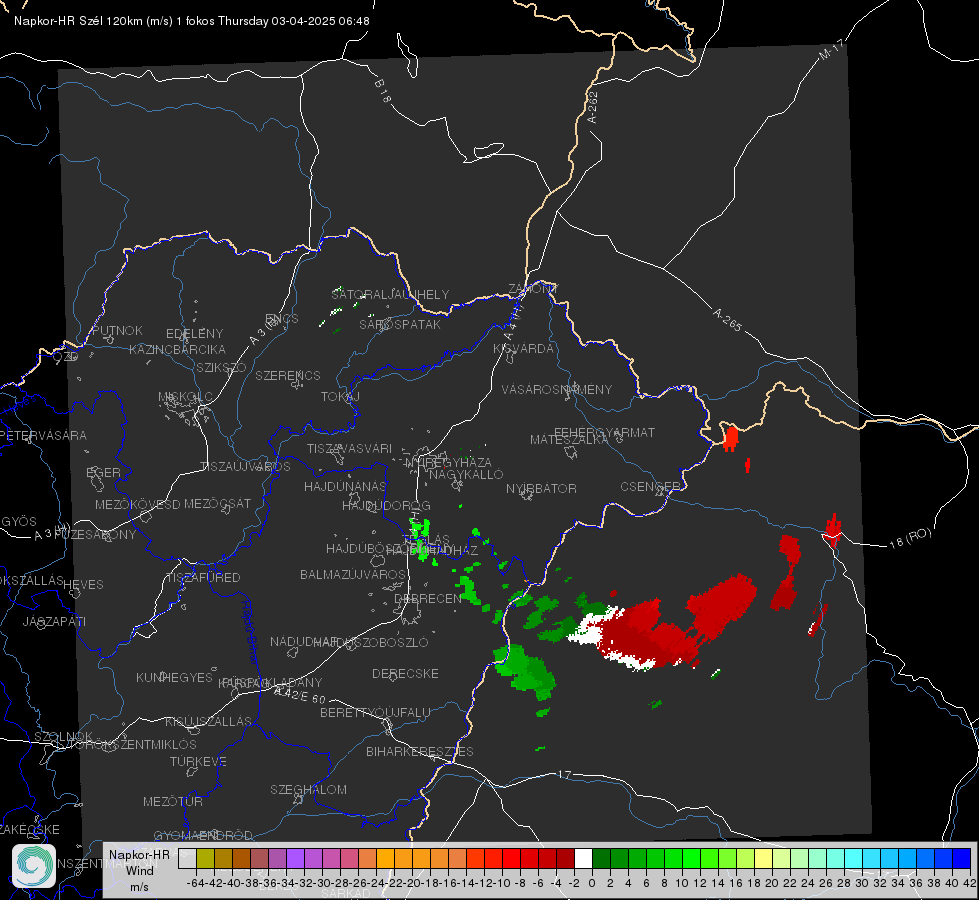The width and height of the screenshot is (979, 900).
Task: Click the CSENGER label
Action: click(650, 487)
